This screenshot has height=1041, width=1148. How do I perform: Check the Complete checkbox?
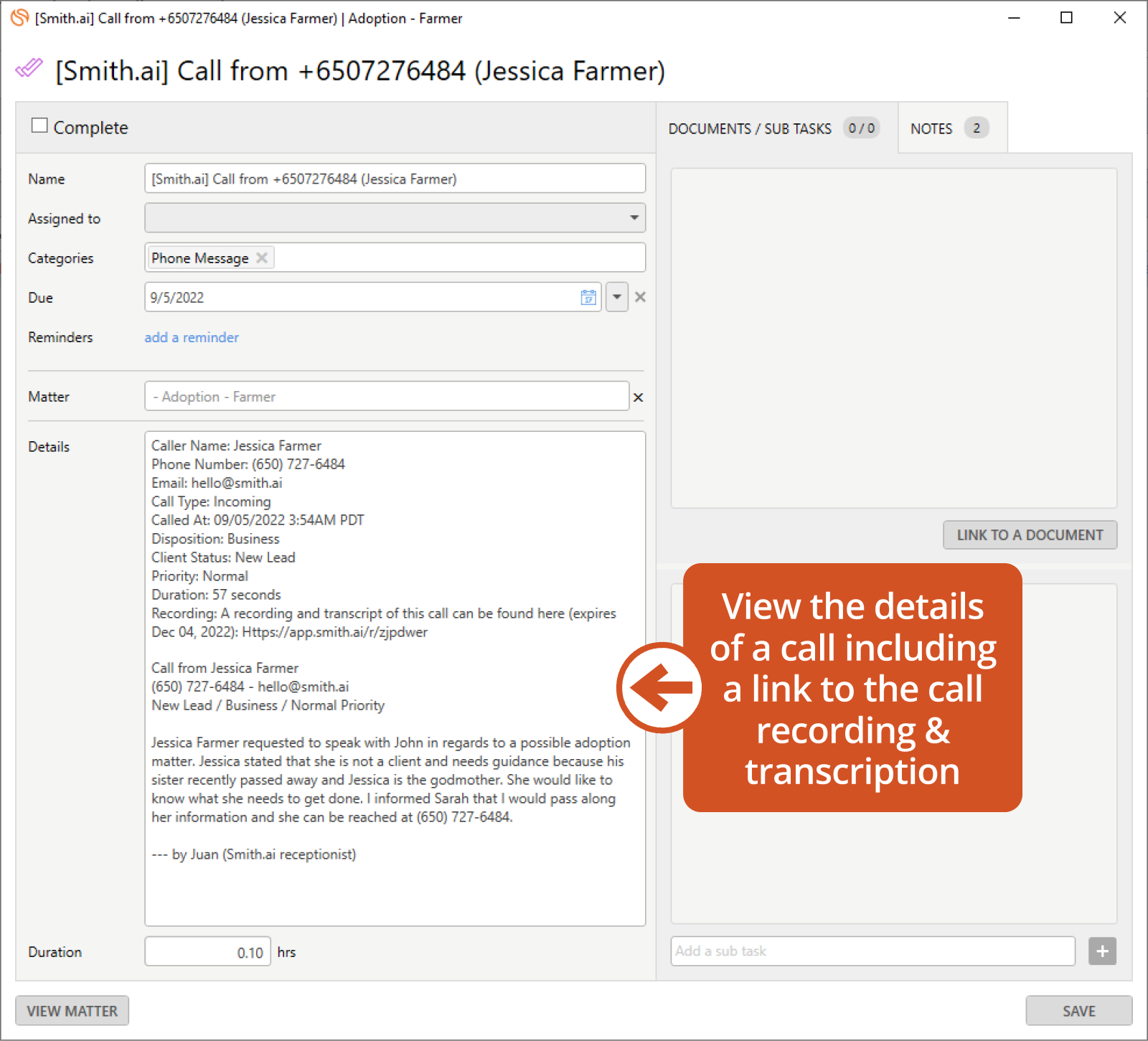[x=40, y=126]
